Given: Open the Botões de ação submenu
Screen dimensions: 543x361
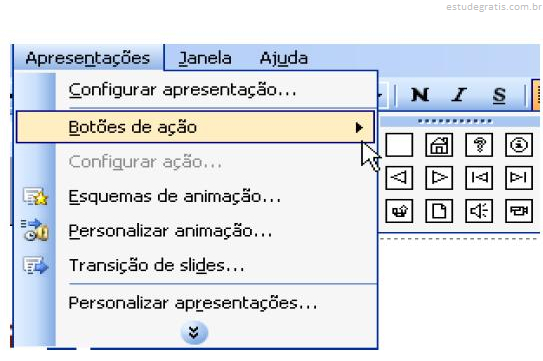Looking at the screenshot, I should click(x=195, y=127).
